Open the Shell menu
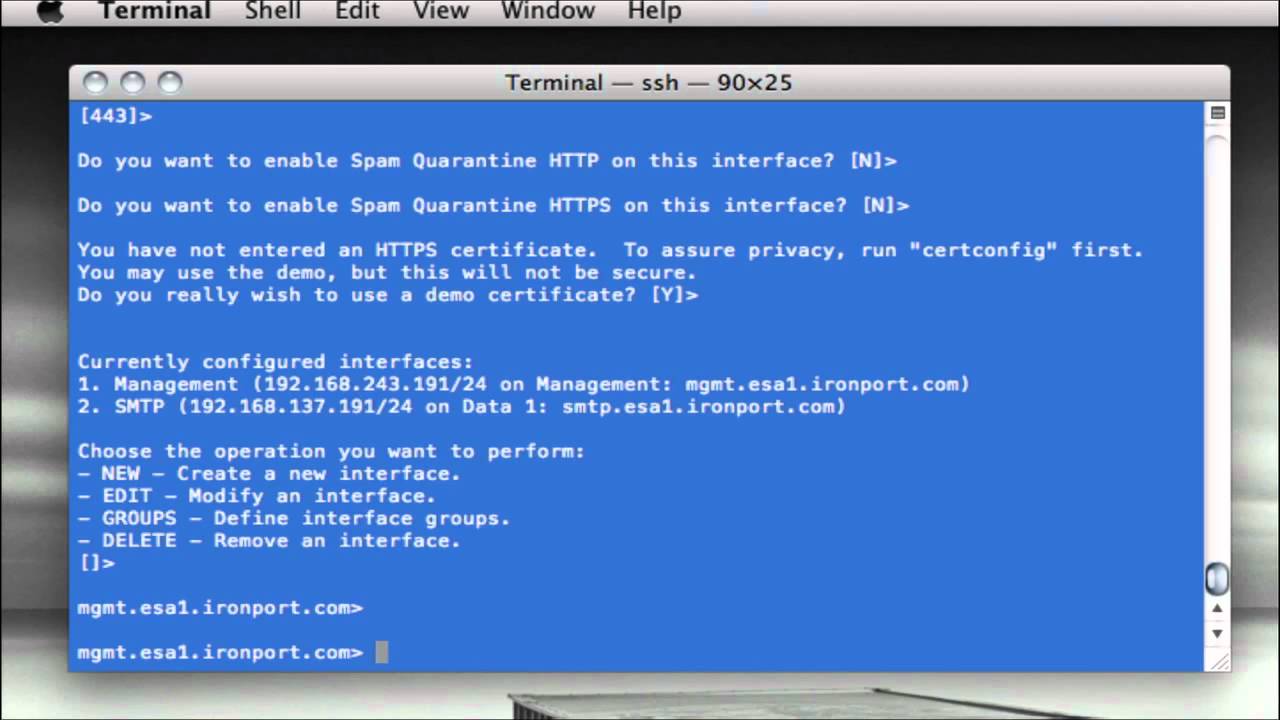The image size is (1280, 720). [272, 11]
